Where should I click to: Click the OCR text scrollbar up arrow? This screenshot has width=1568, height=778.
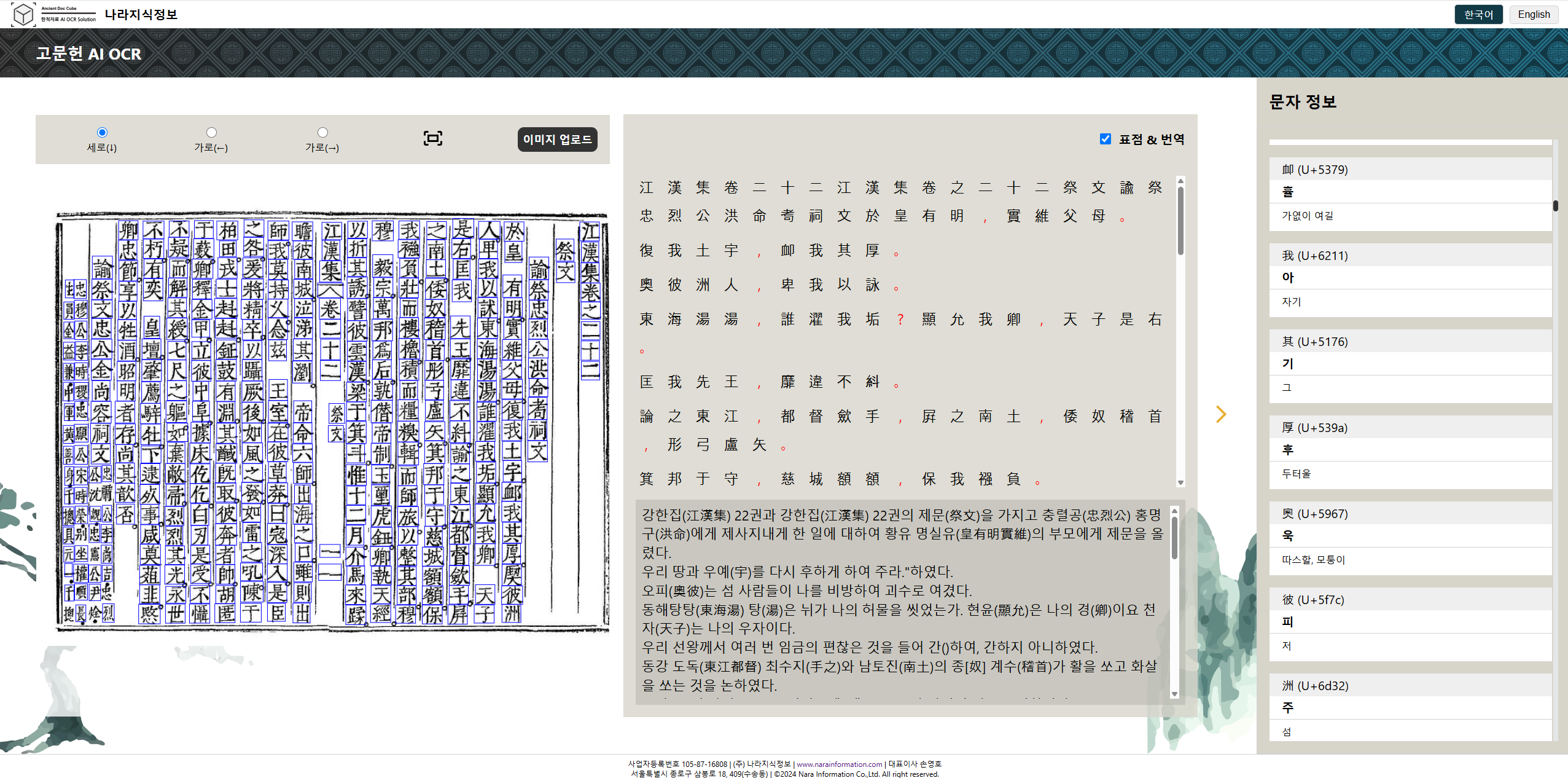pyautogui.click(x=1180, y=180)
